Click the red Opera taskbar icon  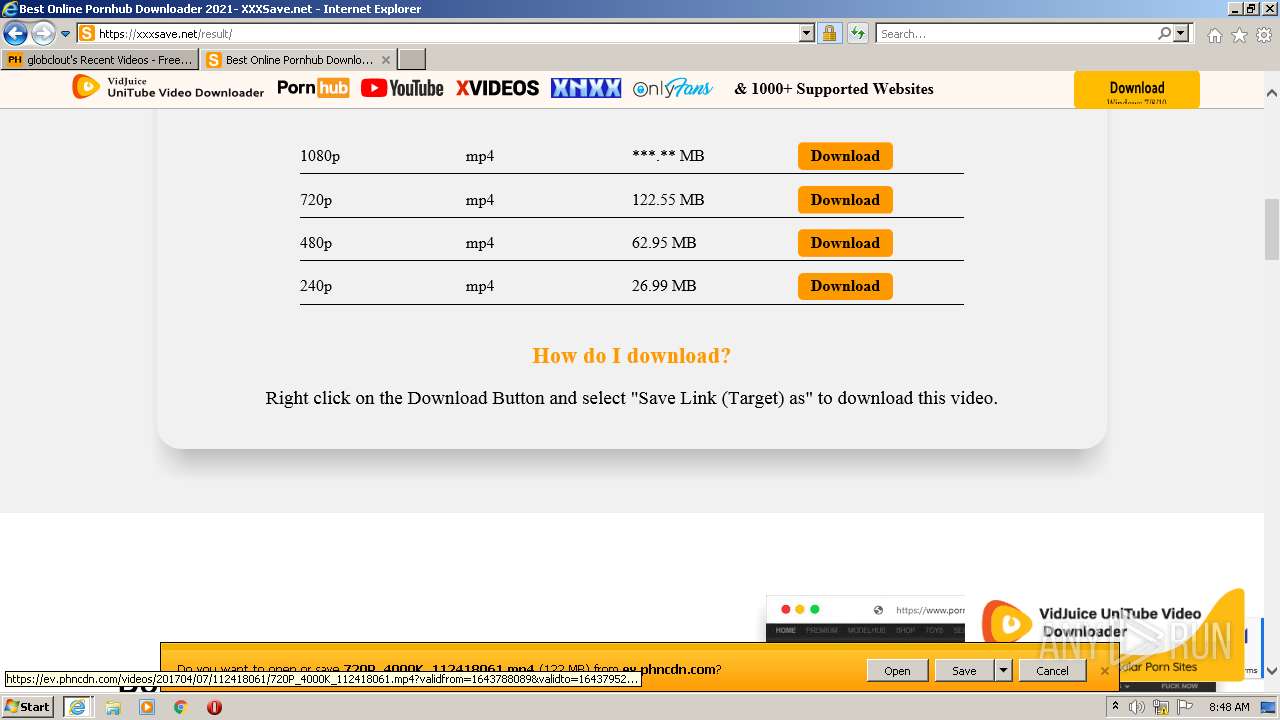pyautogui.click(x=214, y=707)
